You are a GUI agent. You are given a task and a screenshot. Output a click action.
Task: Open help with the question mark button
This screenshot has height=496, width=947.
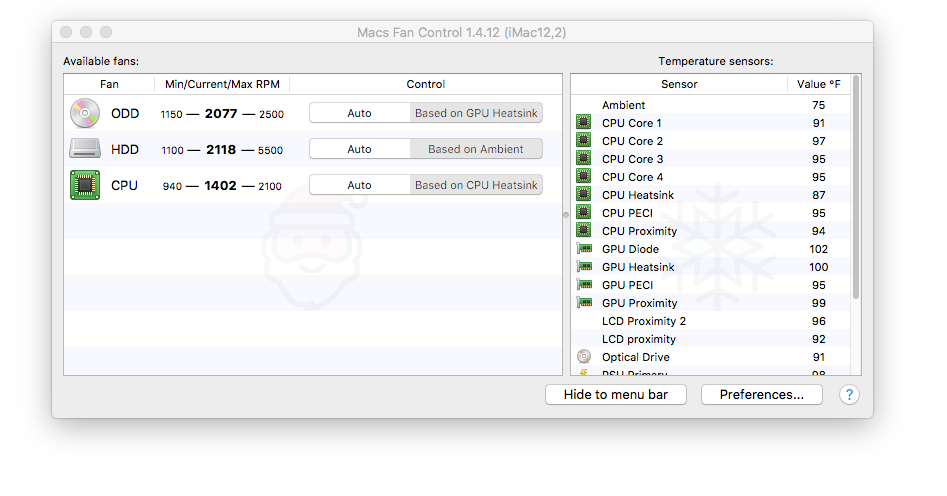(849, 395)
